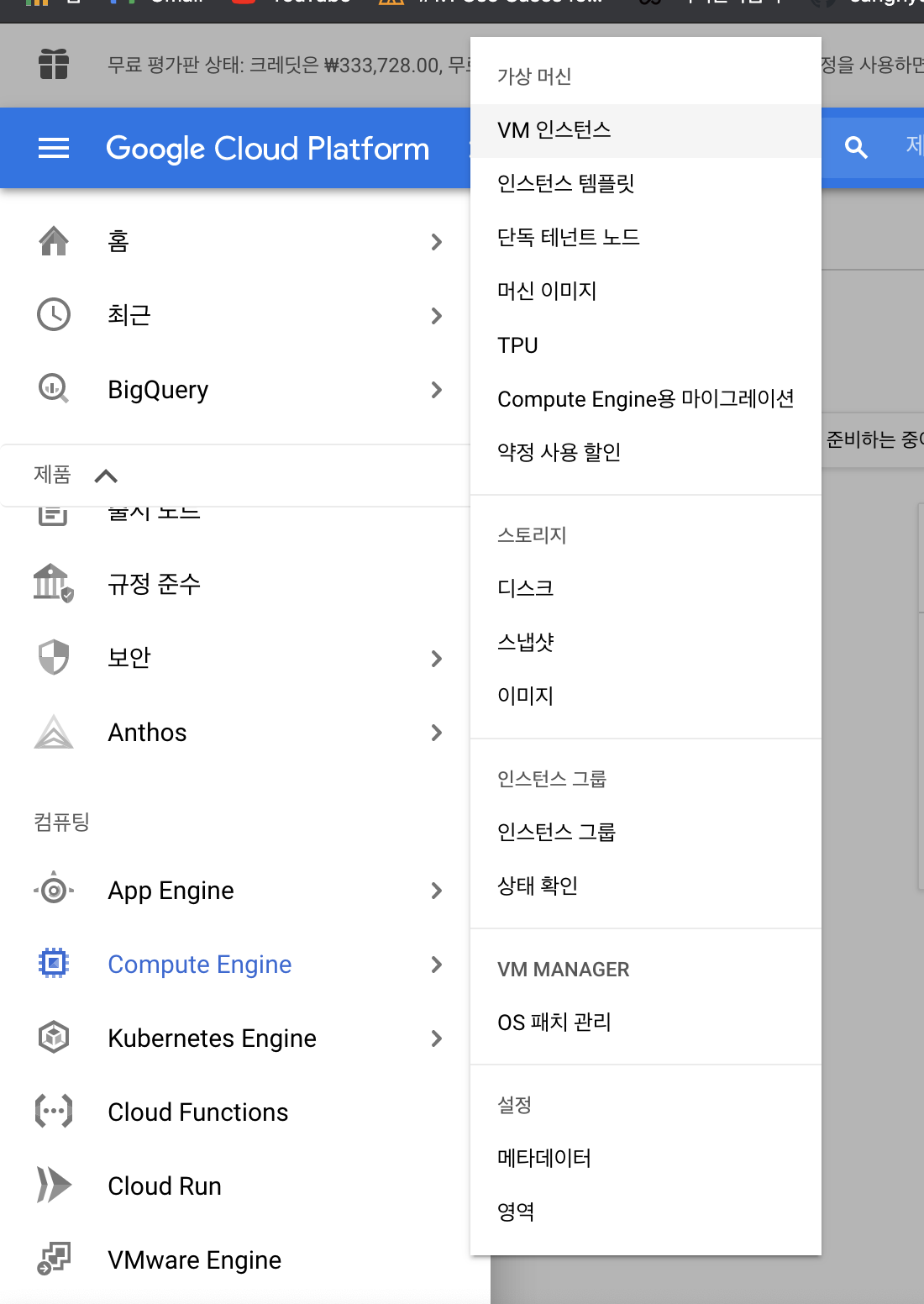Click the Home house icon
Screen dimensions: 924x1304
[x=54, y=241]
